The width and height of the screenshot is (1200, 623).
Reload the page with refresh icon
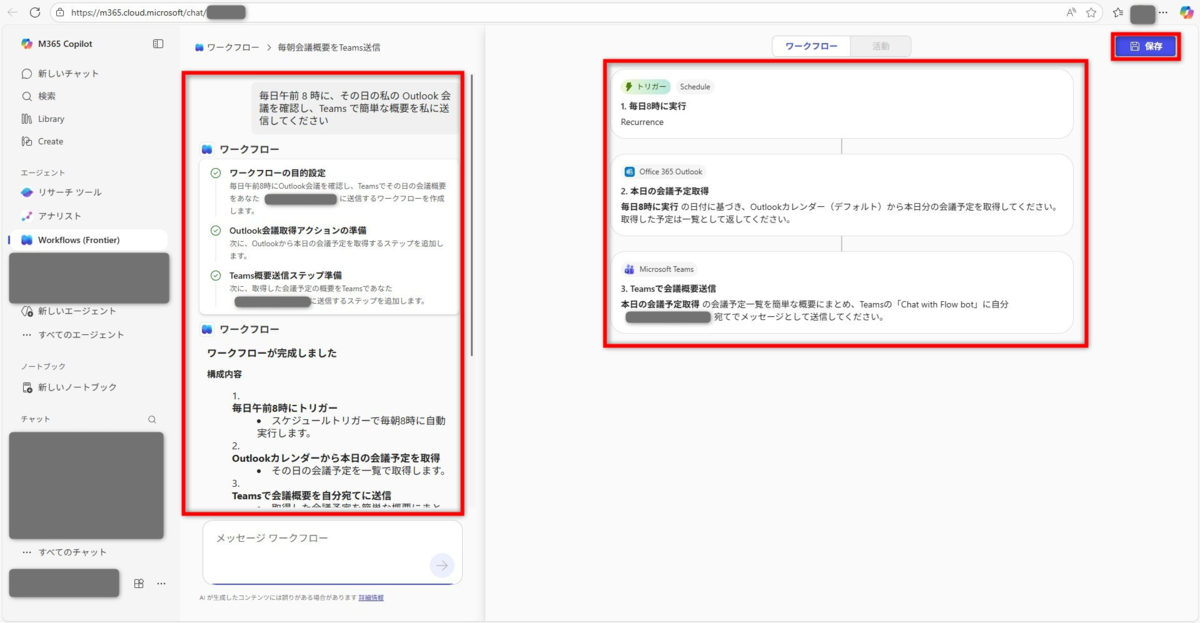[35, 12]
